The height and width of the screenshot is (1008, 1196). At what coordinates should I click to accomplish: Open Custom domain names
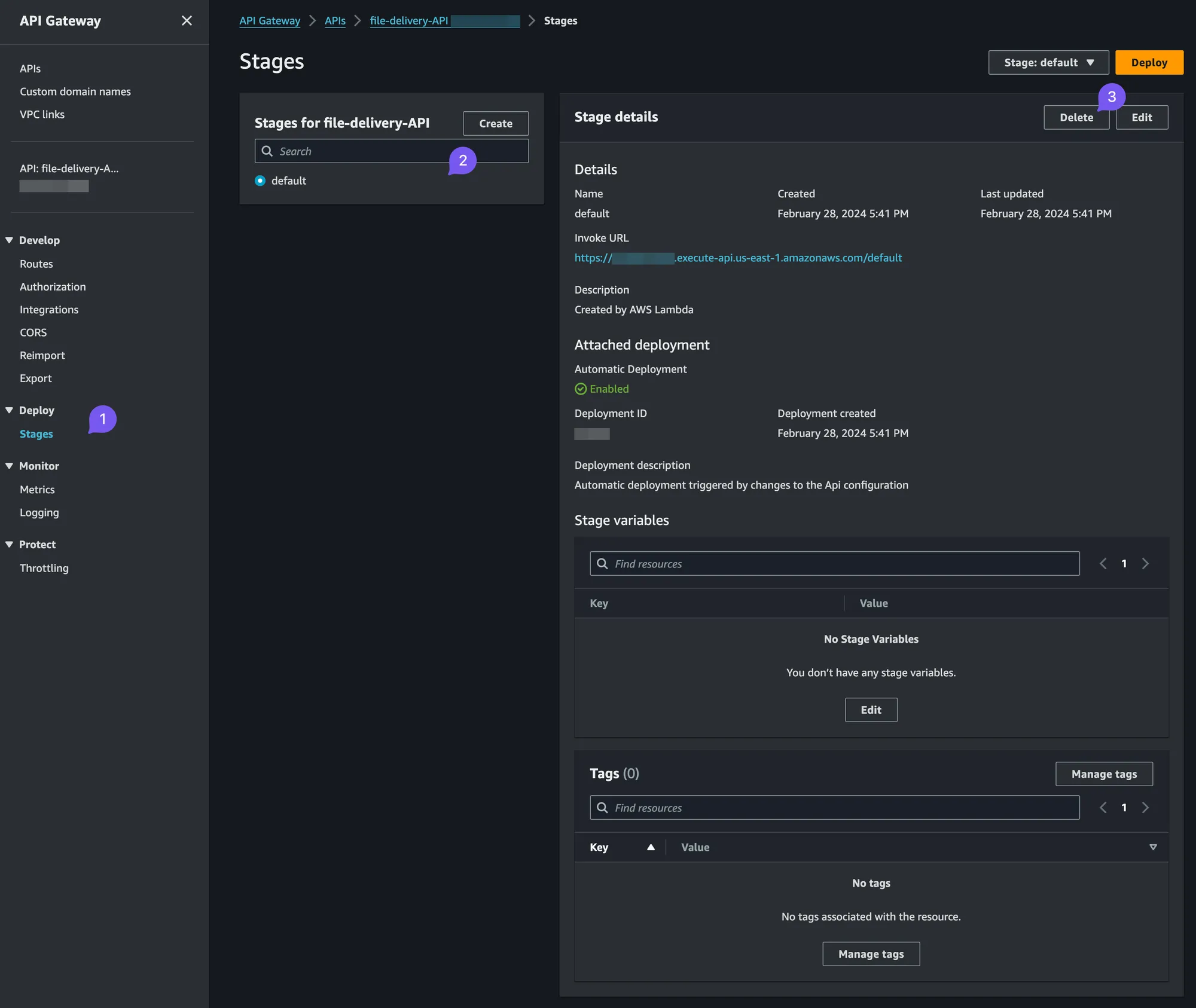[x=75, y=91]
